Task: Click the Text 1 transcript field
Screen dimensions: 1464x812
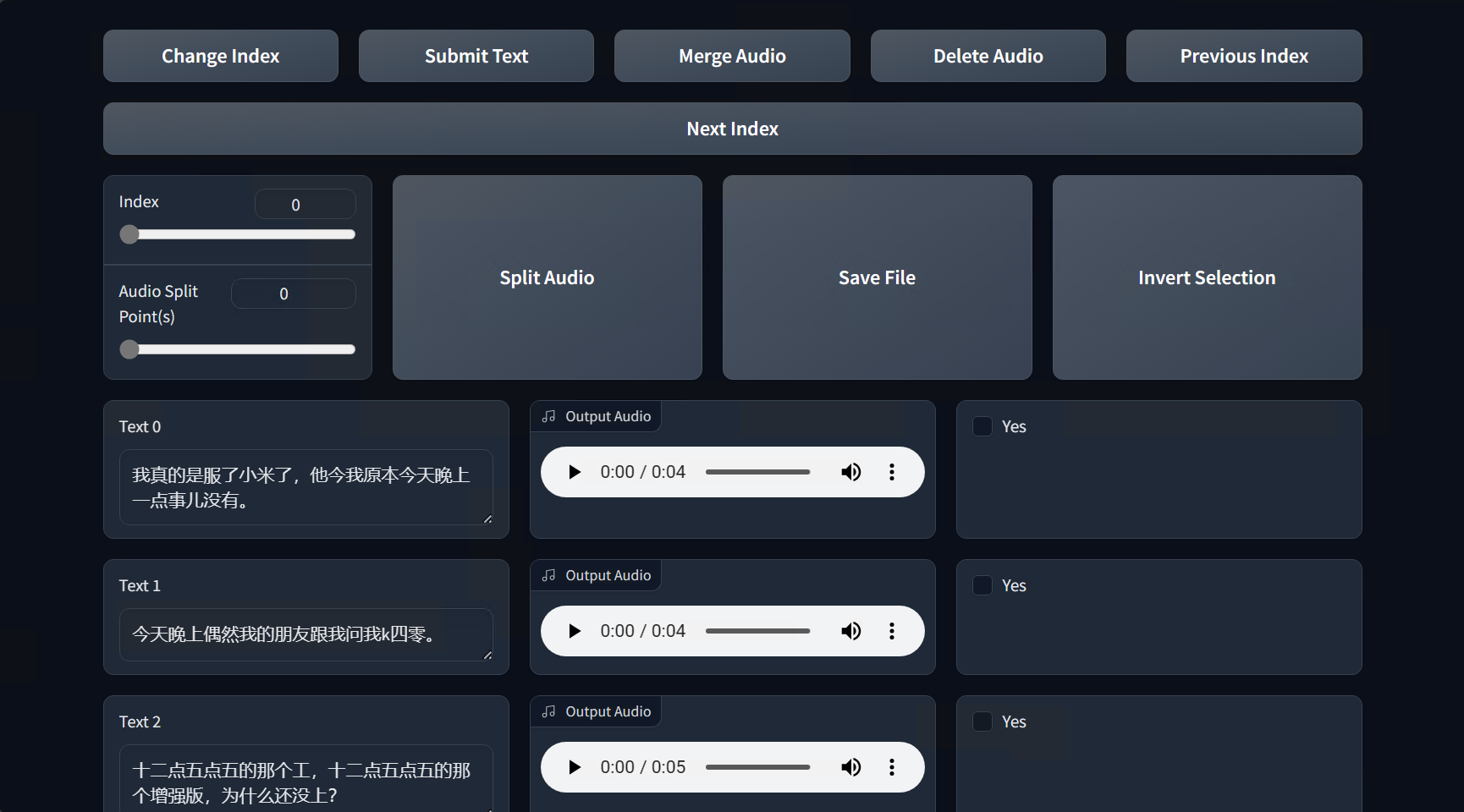Action: click(x=305, y=634)
